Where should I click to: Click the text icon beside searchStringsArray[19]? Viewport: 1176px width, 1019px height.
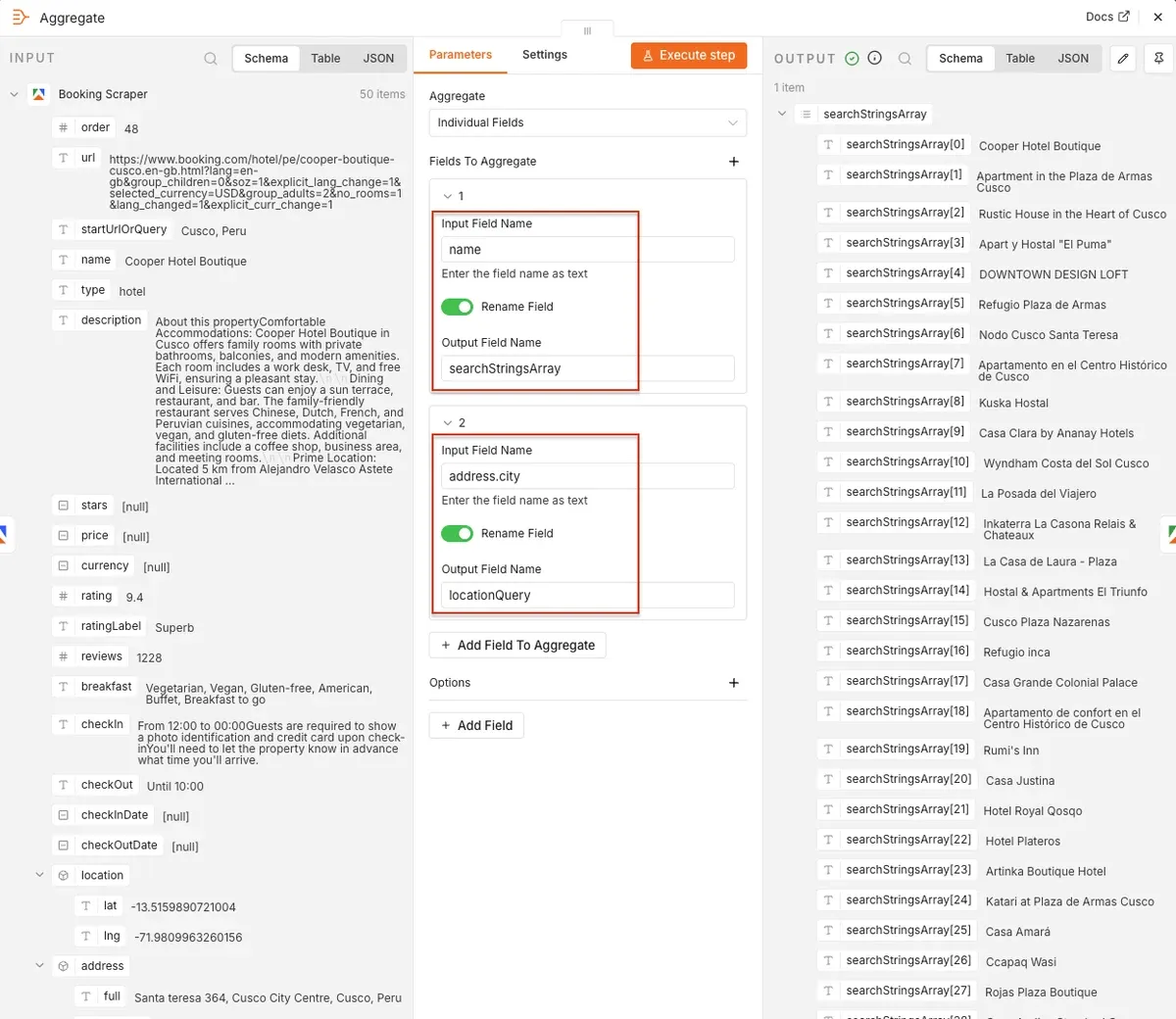[x=829, y=749]
